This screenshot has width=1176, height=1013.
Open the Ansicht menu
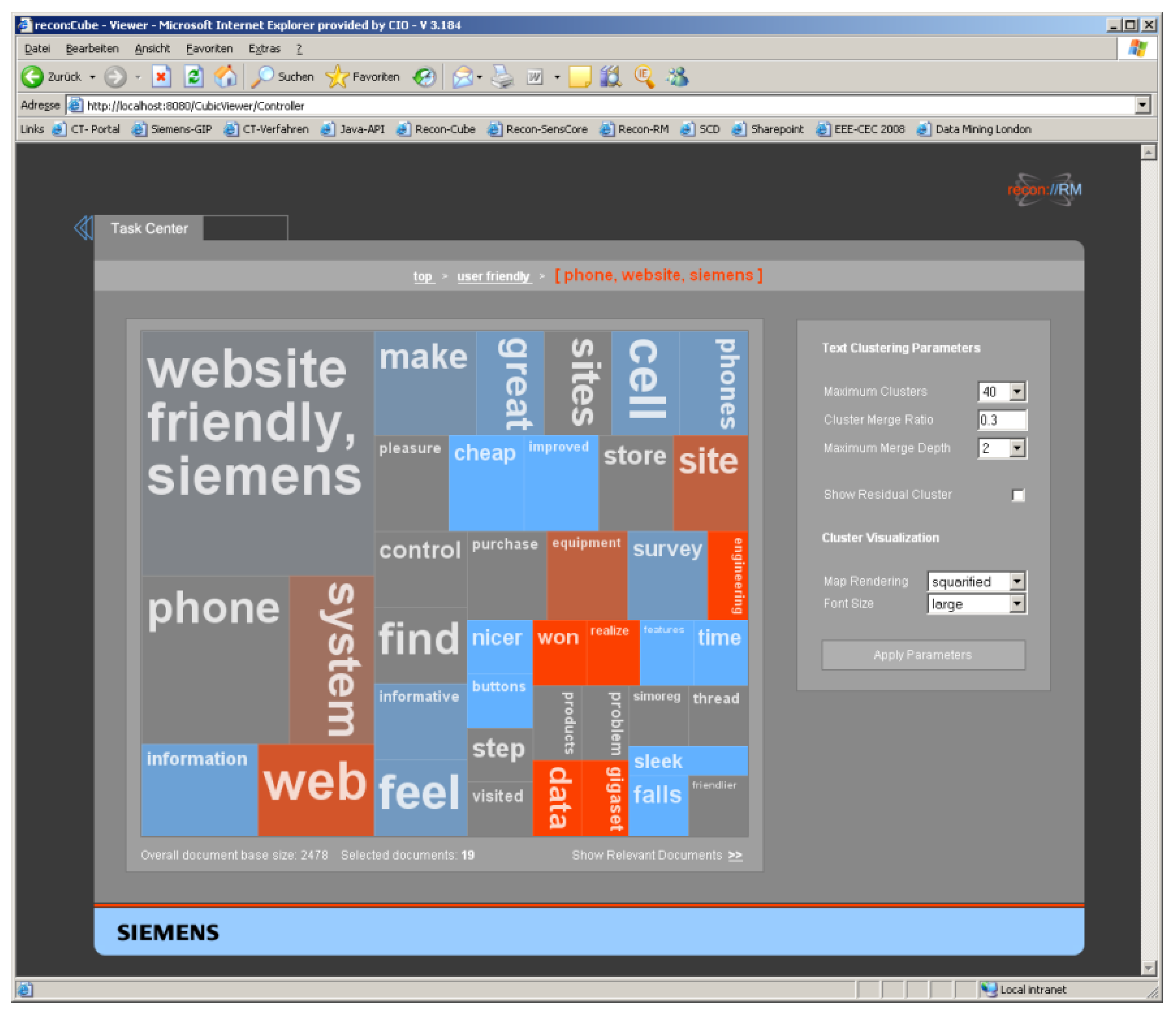(x=152, y=49)
